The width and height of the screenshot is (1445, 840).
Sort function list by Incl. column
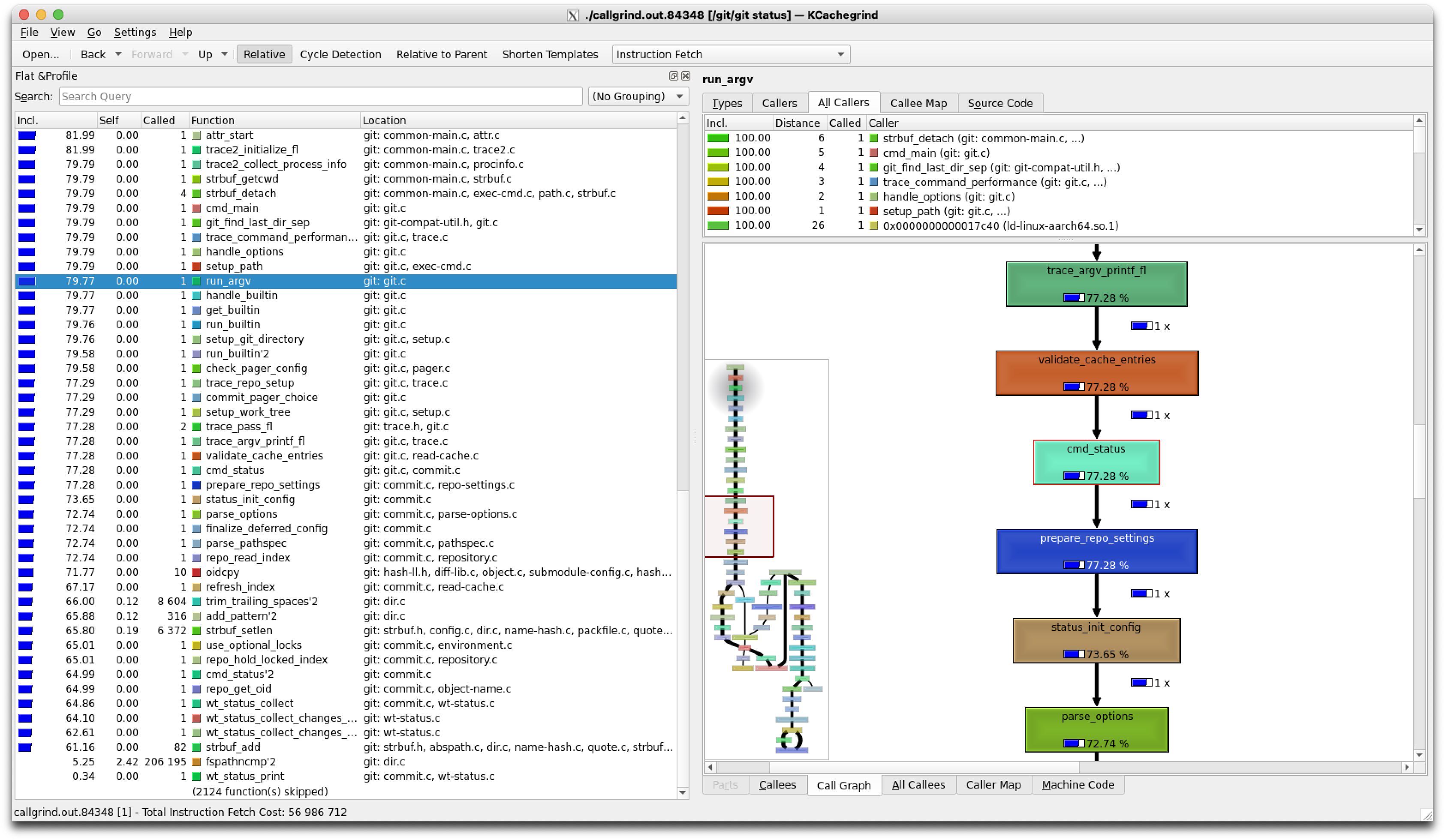(x=56, y=120)
